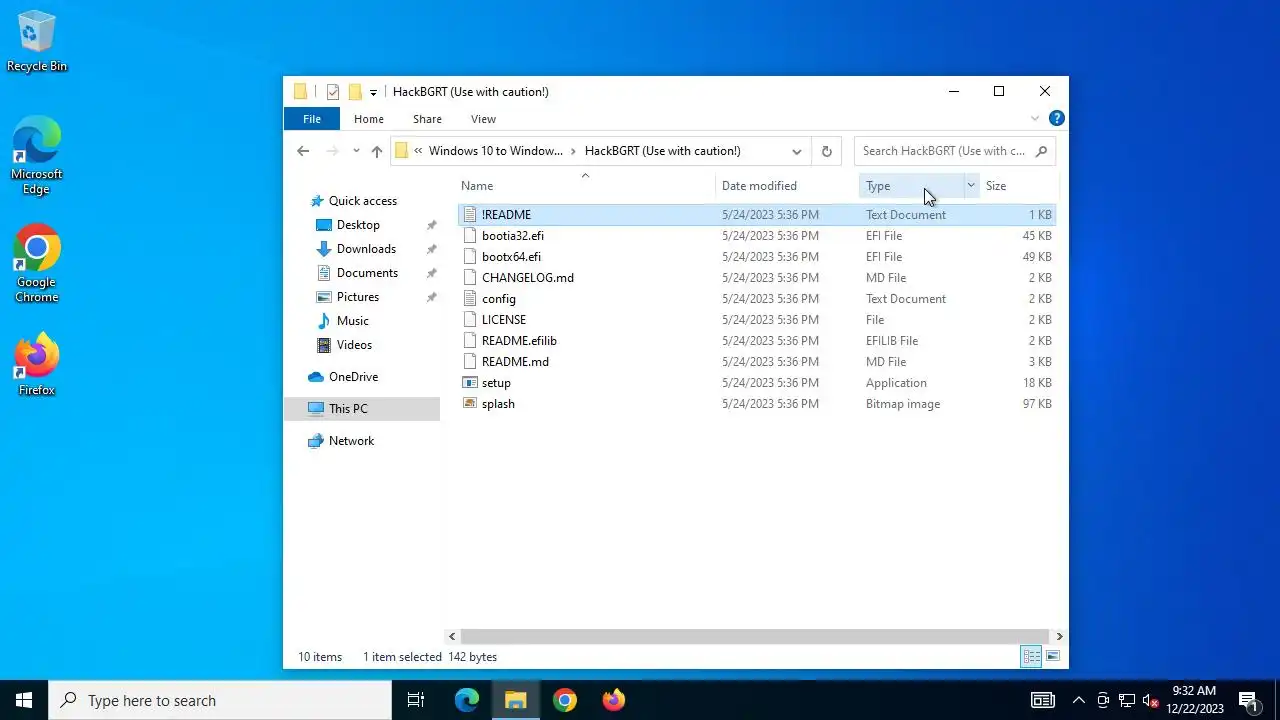Image resolution: width=1280 pixels, height=720 pixels.
Task: Open the address bar history dropdown
Action: coord(796,151)
